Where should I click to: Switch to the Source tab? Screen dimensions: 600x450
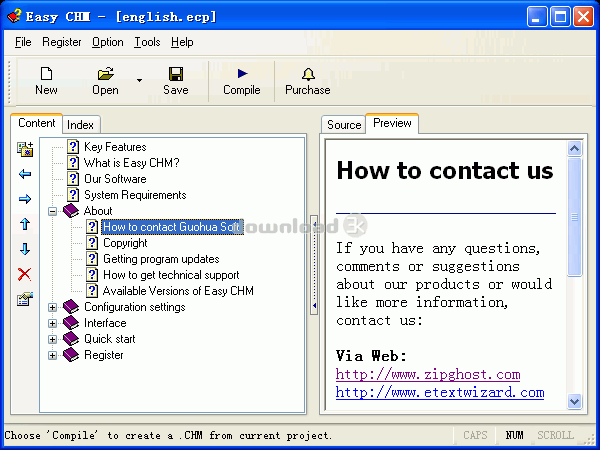click(x=344, y=125)
